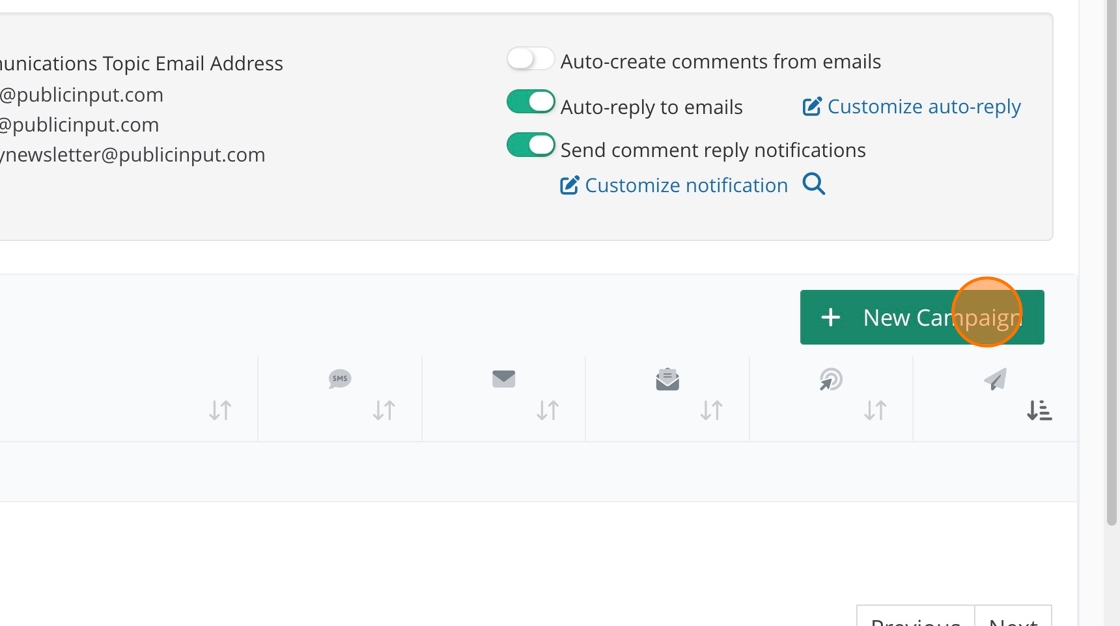
Task: Open the Customize notification link
Action: click(x=686, y=186)
